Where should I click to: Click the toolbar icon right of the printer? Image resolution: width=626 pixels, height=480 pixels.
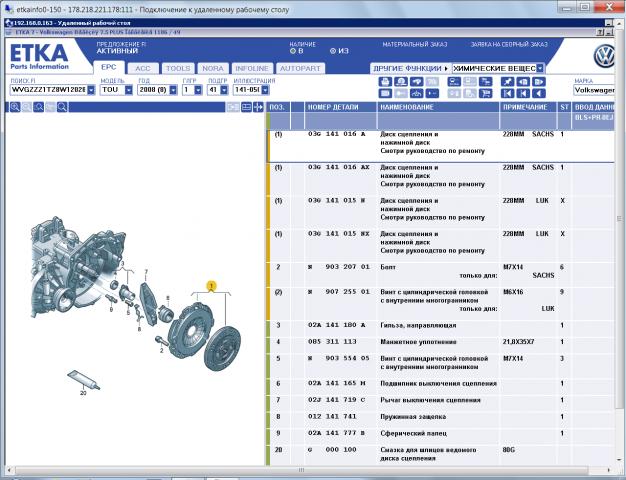[400, 82]
